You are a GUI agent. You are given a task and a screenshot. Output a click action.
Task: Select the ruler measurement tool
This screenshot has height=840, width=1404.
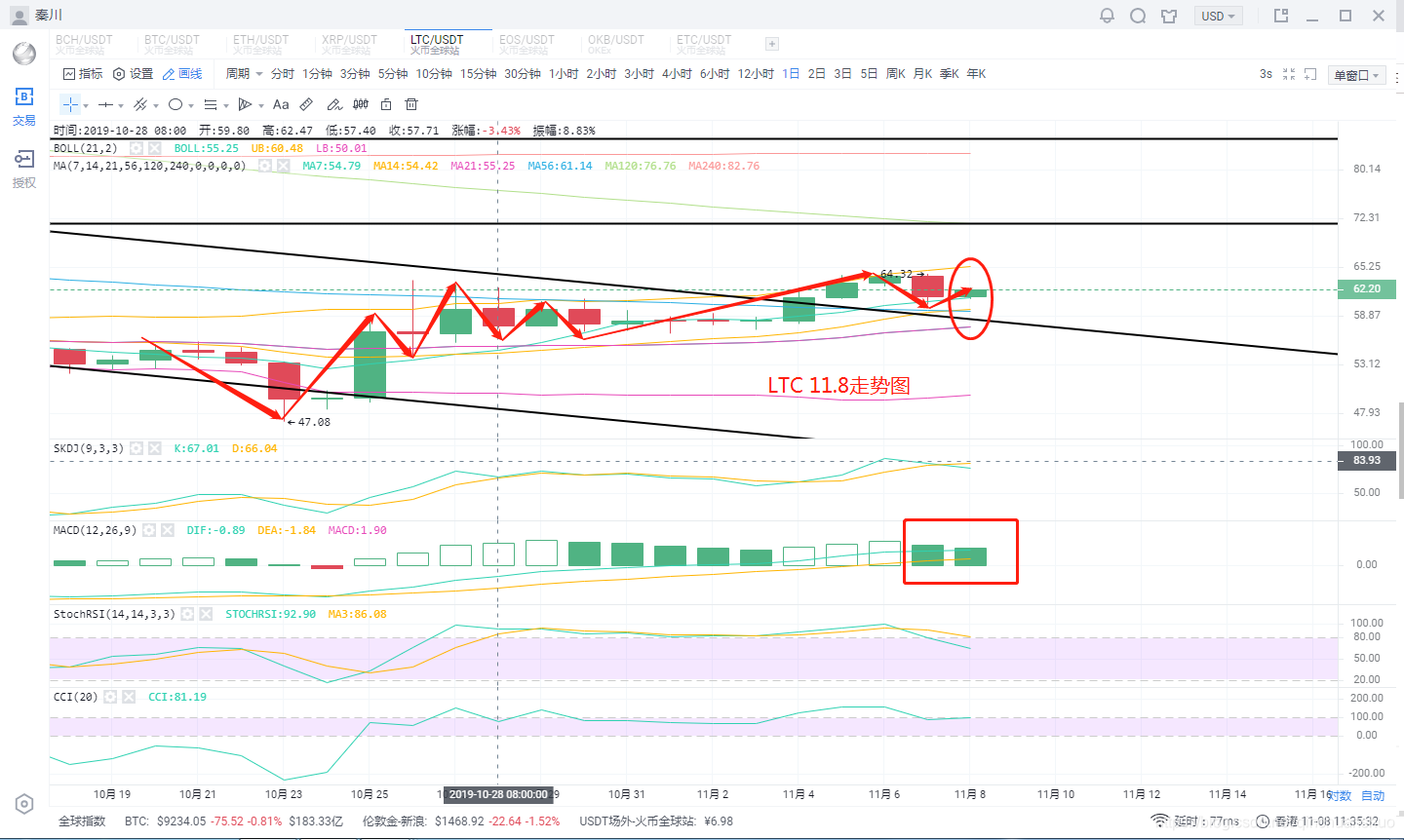coord(306,104)
